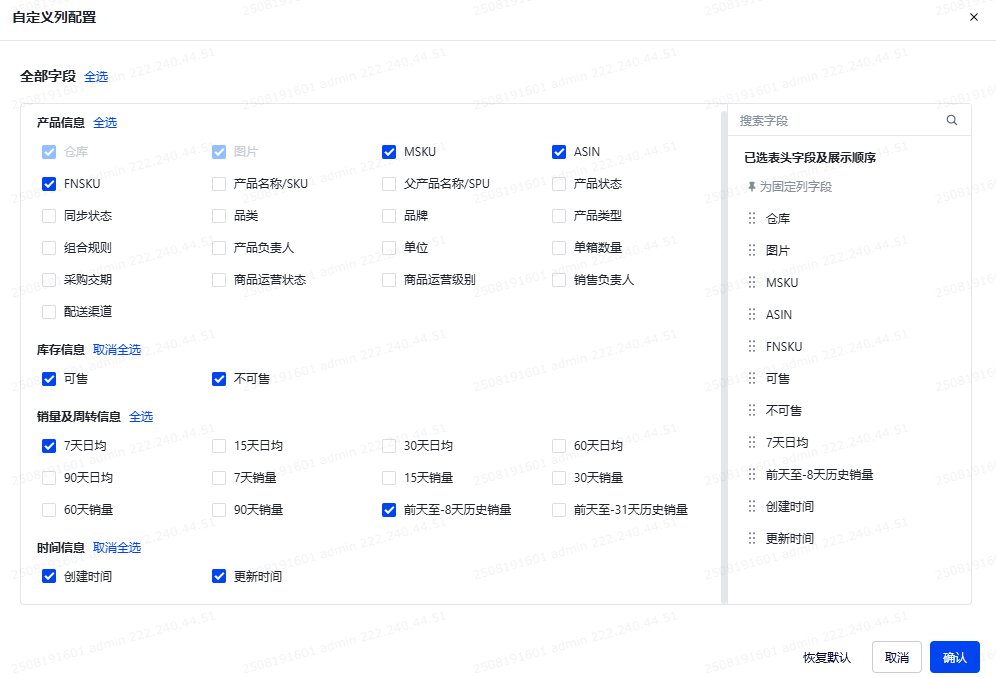
Task: Uncheck the 更新时间 checkbox
Action: click(219, 576)
